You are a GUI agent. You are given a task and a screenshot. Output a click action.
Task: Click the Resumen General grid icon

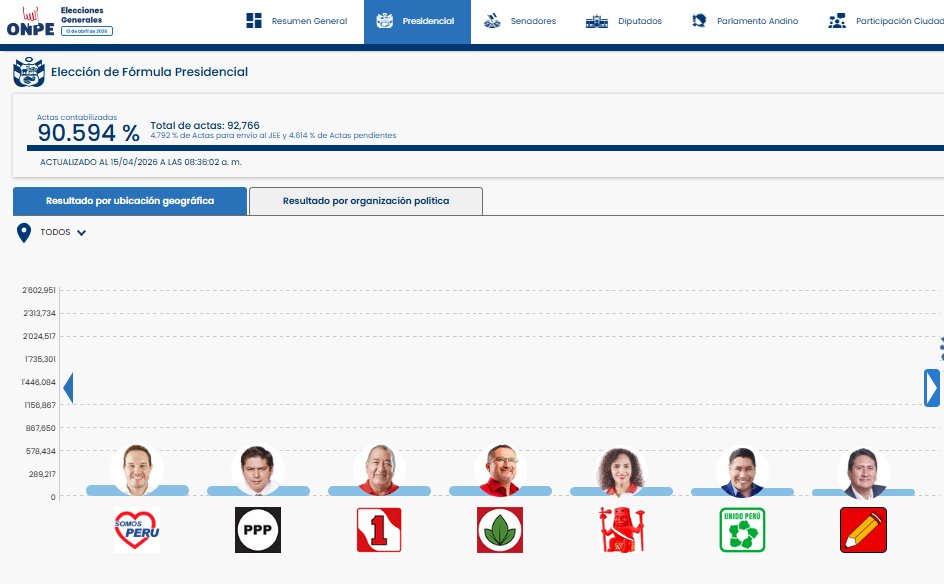point(254,20)
